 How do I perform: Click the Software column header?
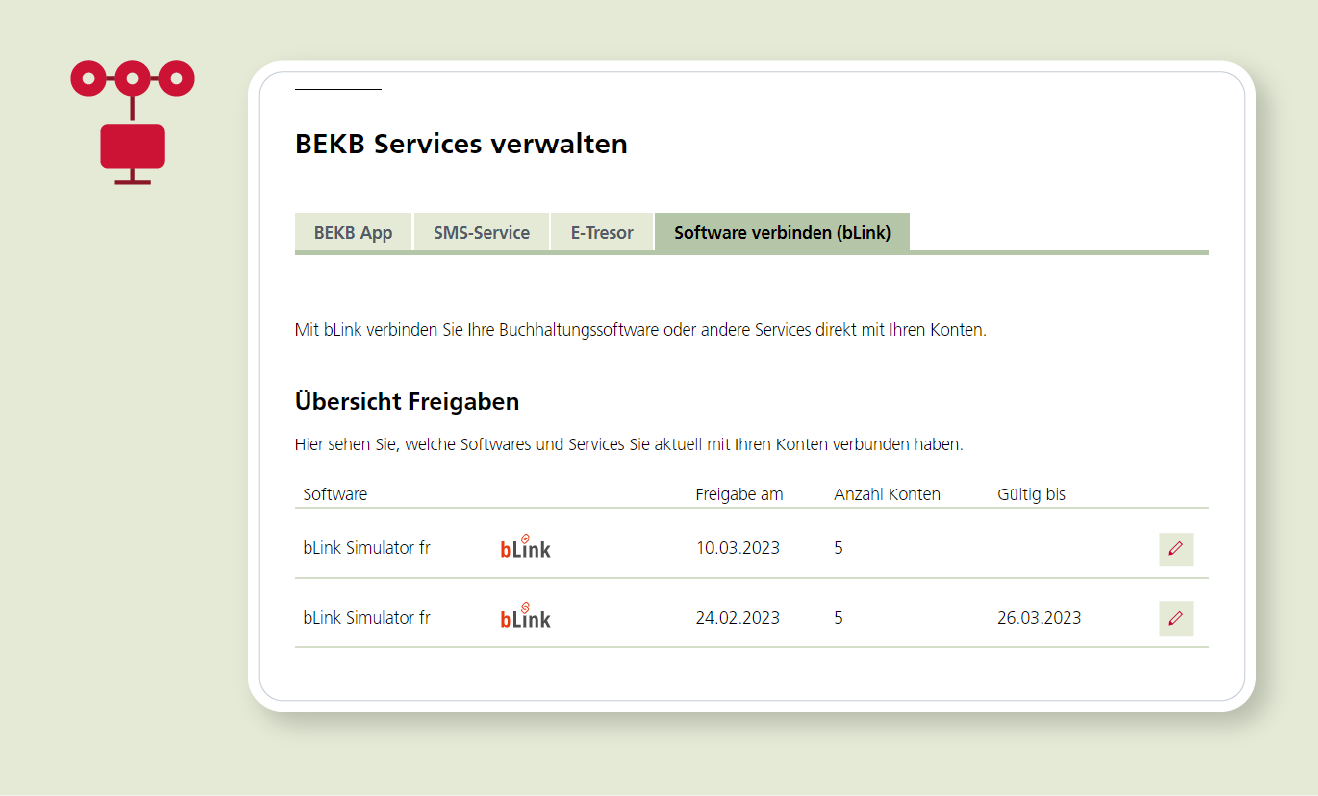click(x=335, y=494)
